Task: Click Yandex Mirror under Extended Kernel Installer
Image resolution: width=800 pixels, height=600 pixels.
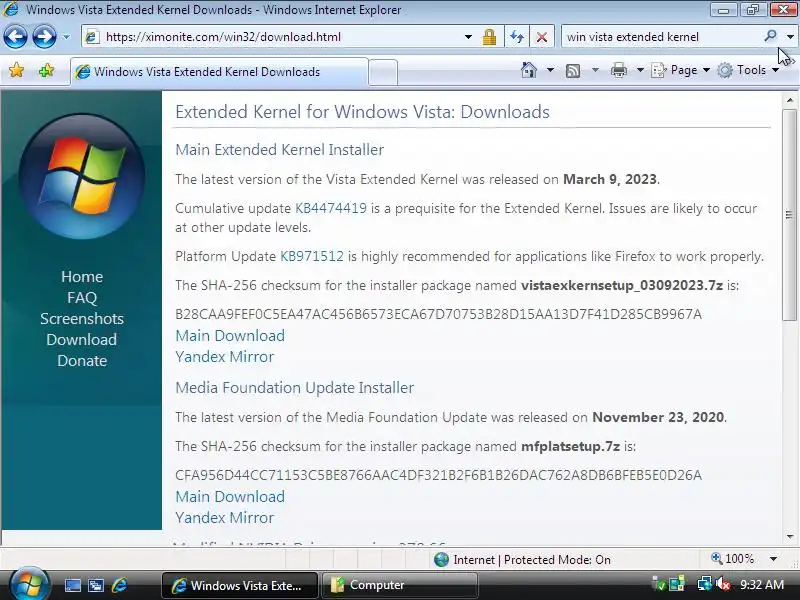Action: pos(224,357)
